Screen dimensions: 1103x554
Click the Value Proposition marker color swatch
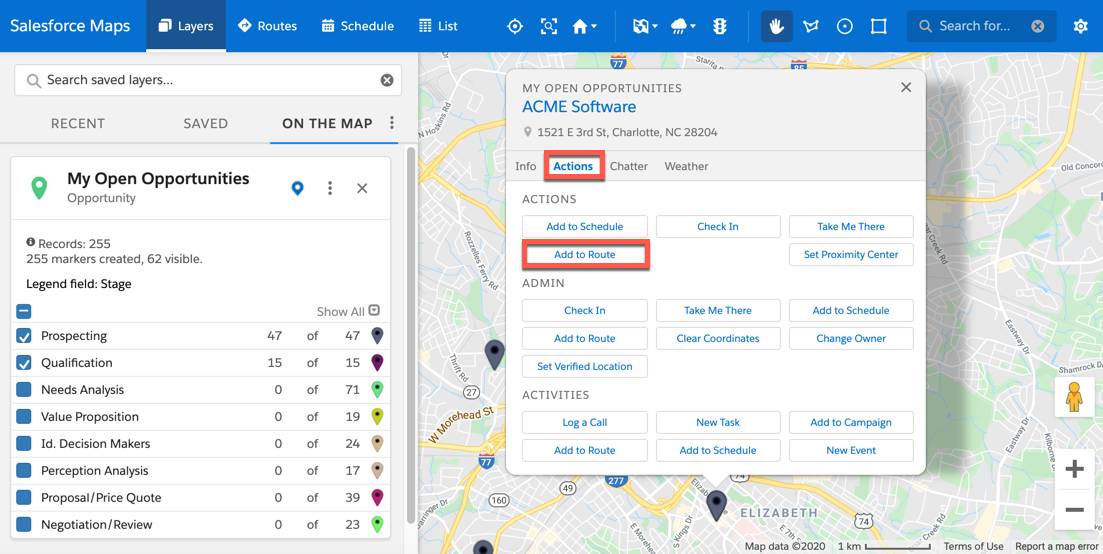tap(377, 416)
